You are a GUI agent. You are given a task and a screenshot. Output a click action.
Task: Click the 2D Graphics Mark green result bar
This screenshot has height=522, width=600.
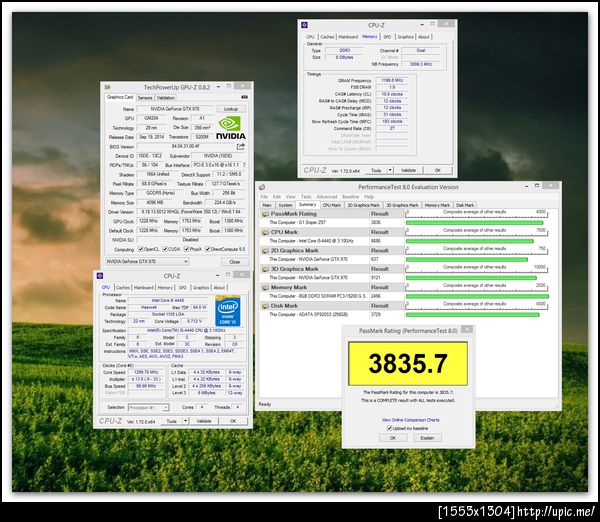click(x=467, y=259)
